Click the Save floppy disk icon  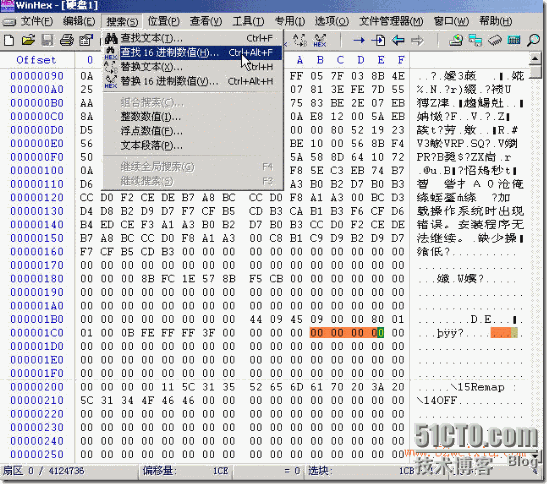47,40
